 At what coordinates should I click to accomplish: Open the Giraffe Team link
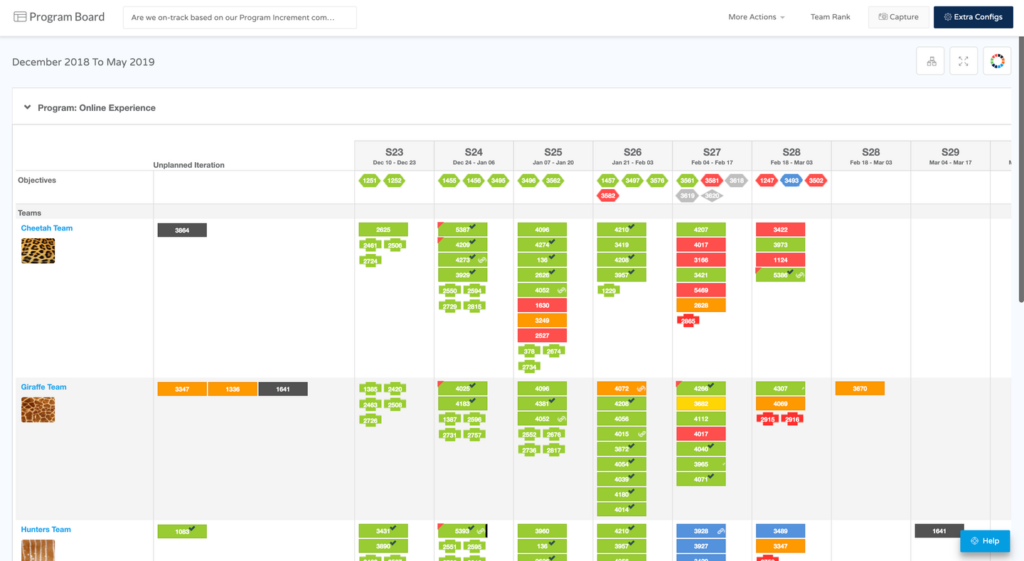point(44,387)
